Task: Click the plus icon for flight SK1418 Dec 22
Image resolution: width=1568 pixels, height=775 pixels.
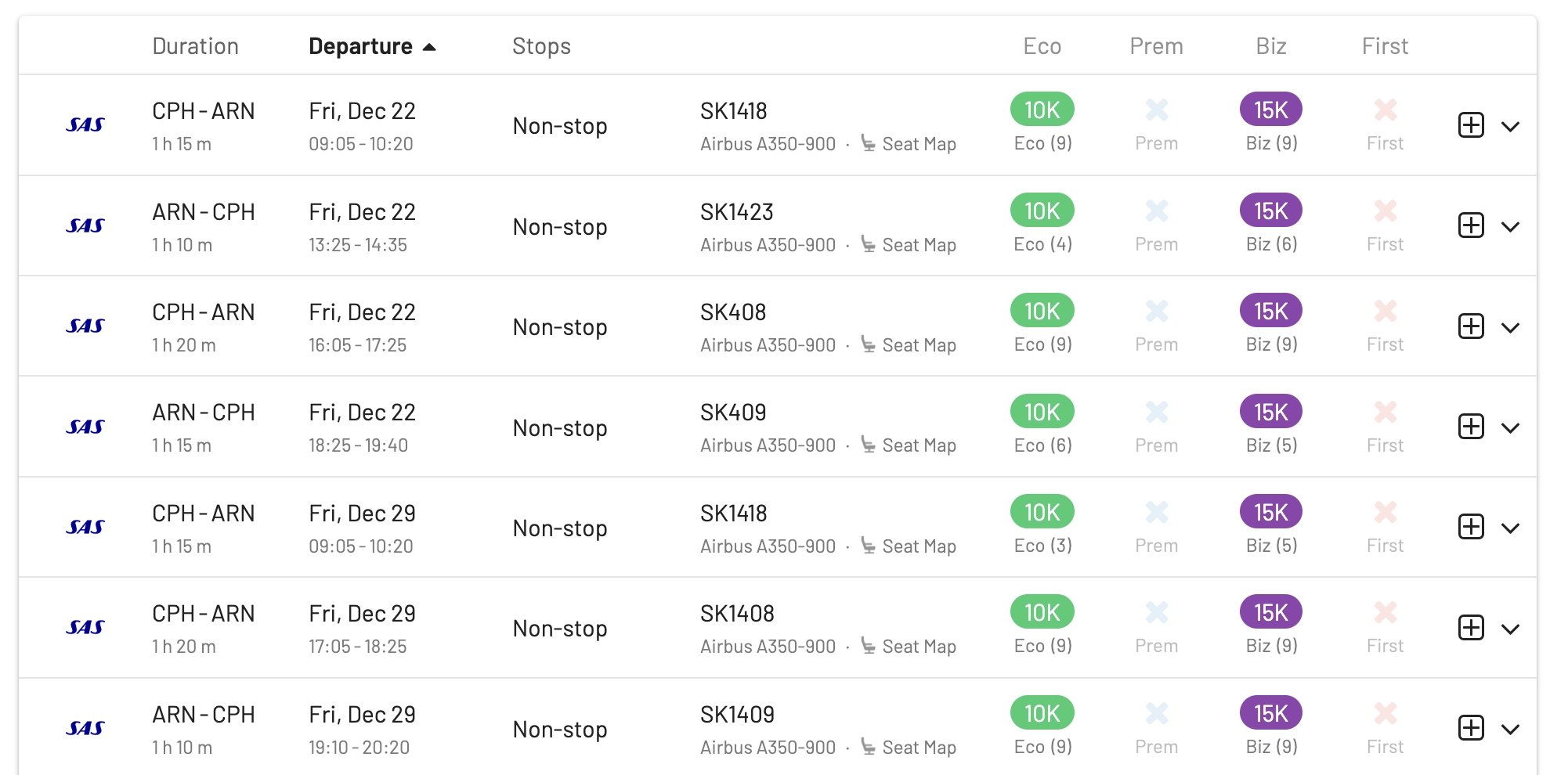Action: tap(1471, 125)
